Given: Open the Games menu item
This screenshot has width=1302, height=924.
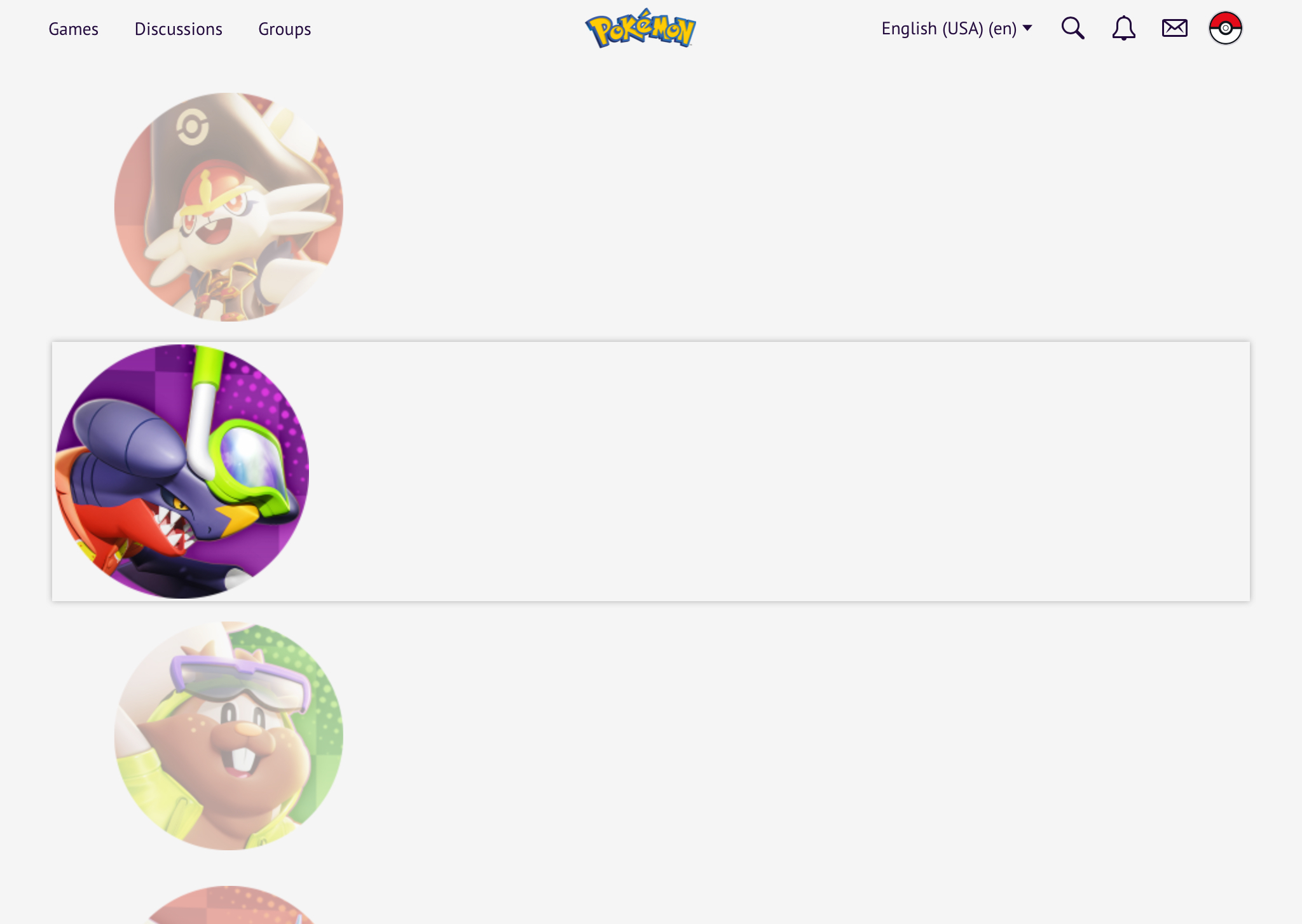Looking at the screenshot, I should (x=73, y=29).
